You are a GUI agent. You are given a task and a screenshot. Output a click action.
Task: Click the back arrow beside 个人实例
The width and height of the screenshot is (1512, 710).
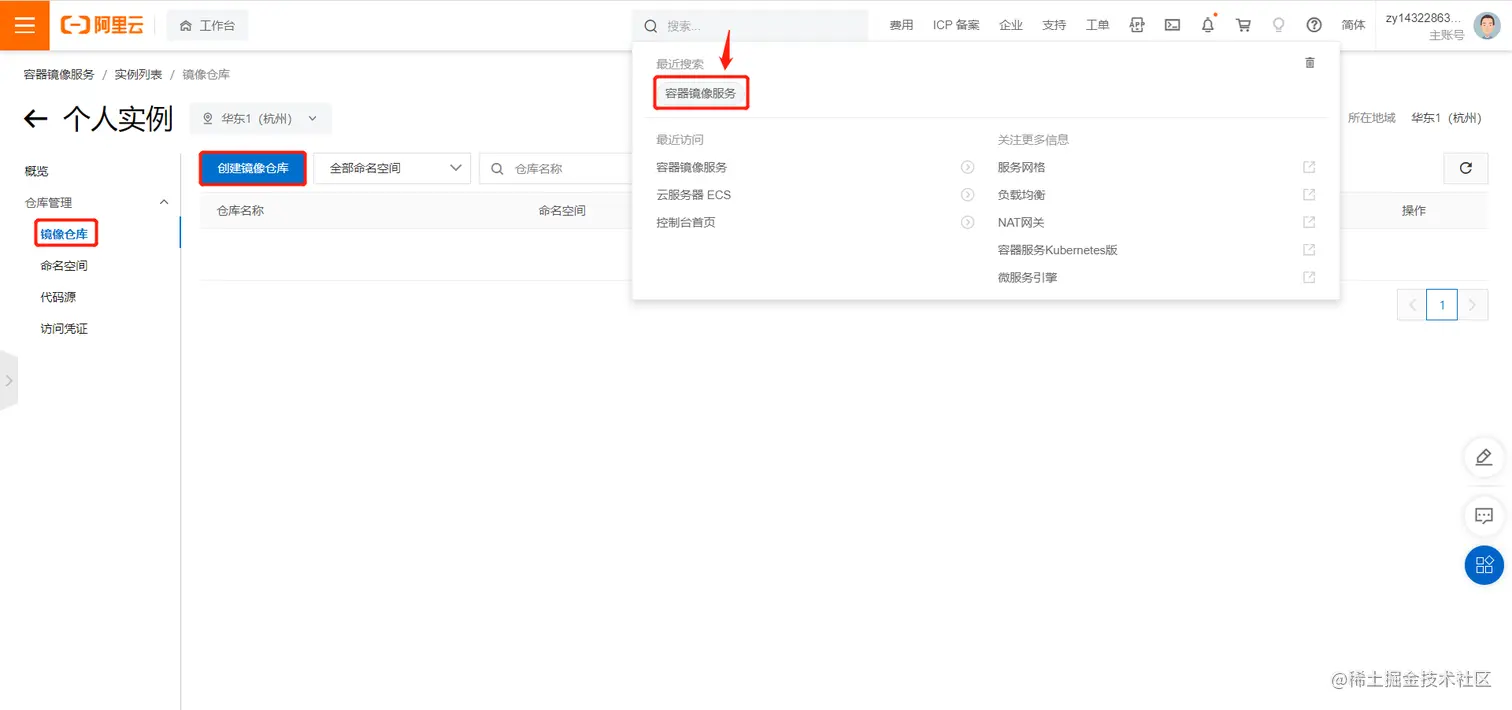point(36,119)
